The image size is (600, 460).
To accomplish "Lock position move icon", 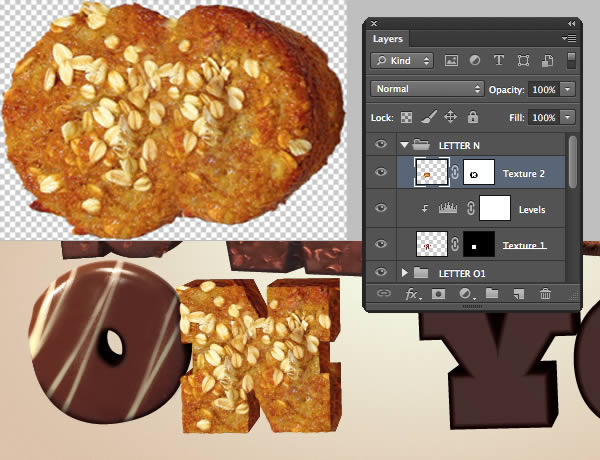I will [450, 117].
